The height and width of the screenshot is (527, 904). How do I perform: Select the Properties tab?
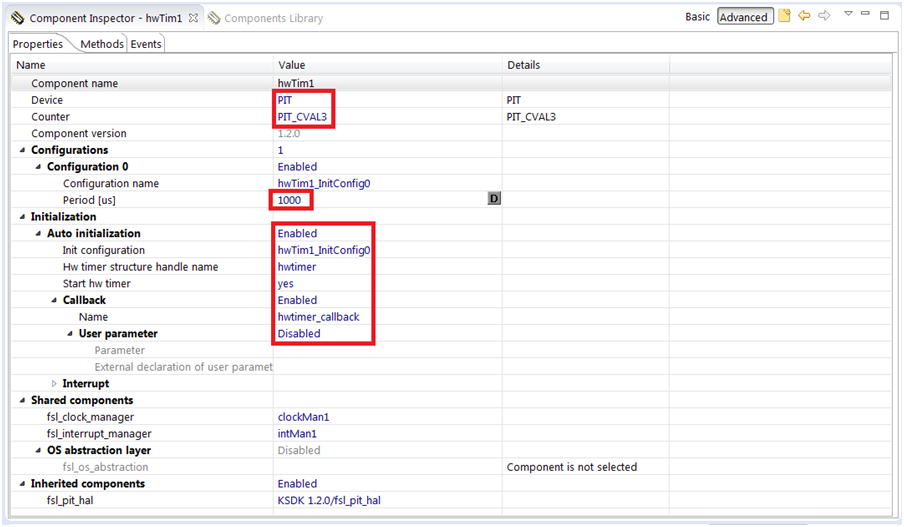[38, 44]
